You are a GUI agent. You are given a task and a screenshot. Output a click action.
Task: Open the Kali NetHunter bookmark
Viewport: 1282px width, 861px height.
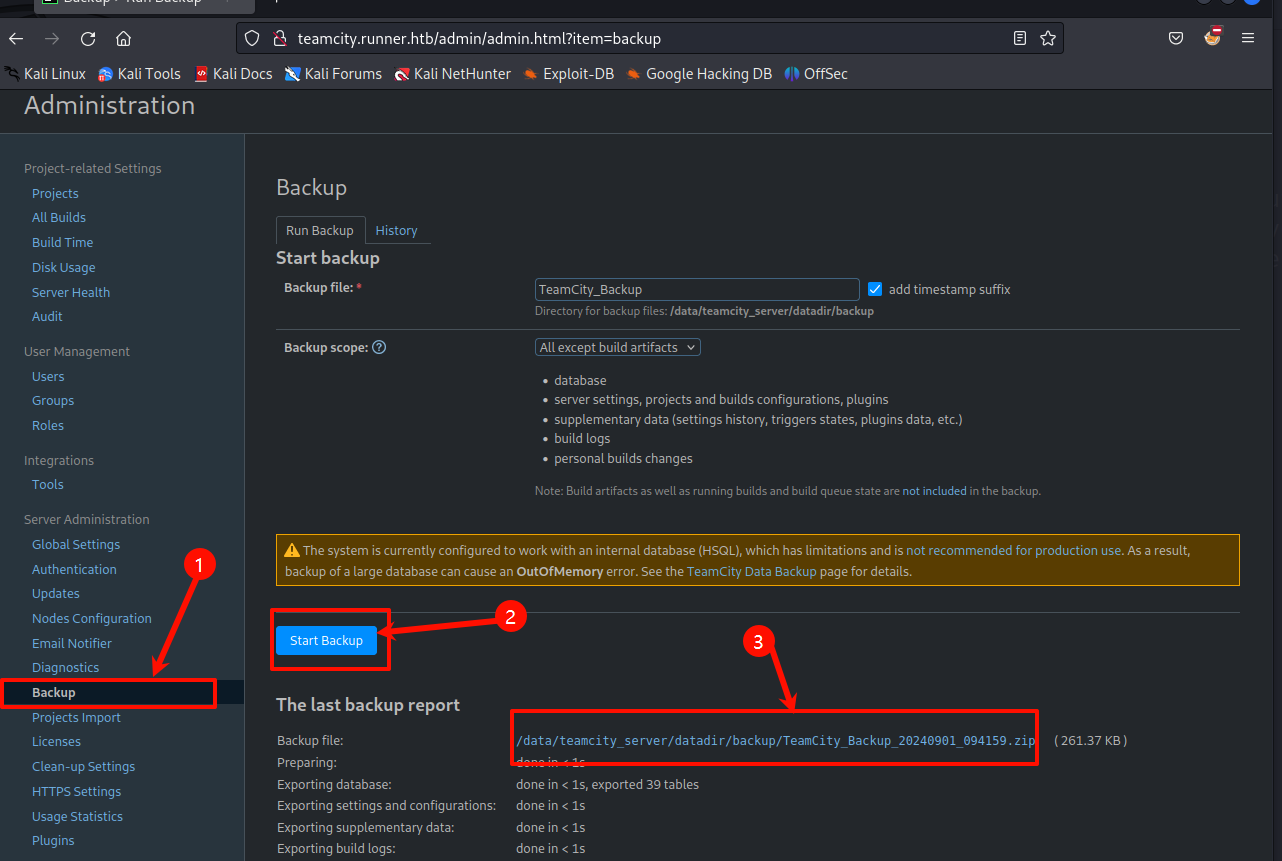pyautogui.click(x=452, y=74)
